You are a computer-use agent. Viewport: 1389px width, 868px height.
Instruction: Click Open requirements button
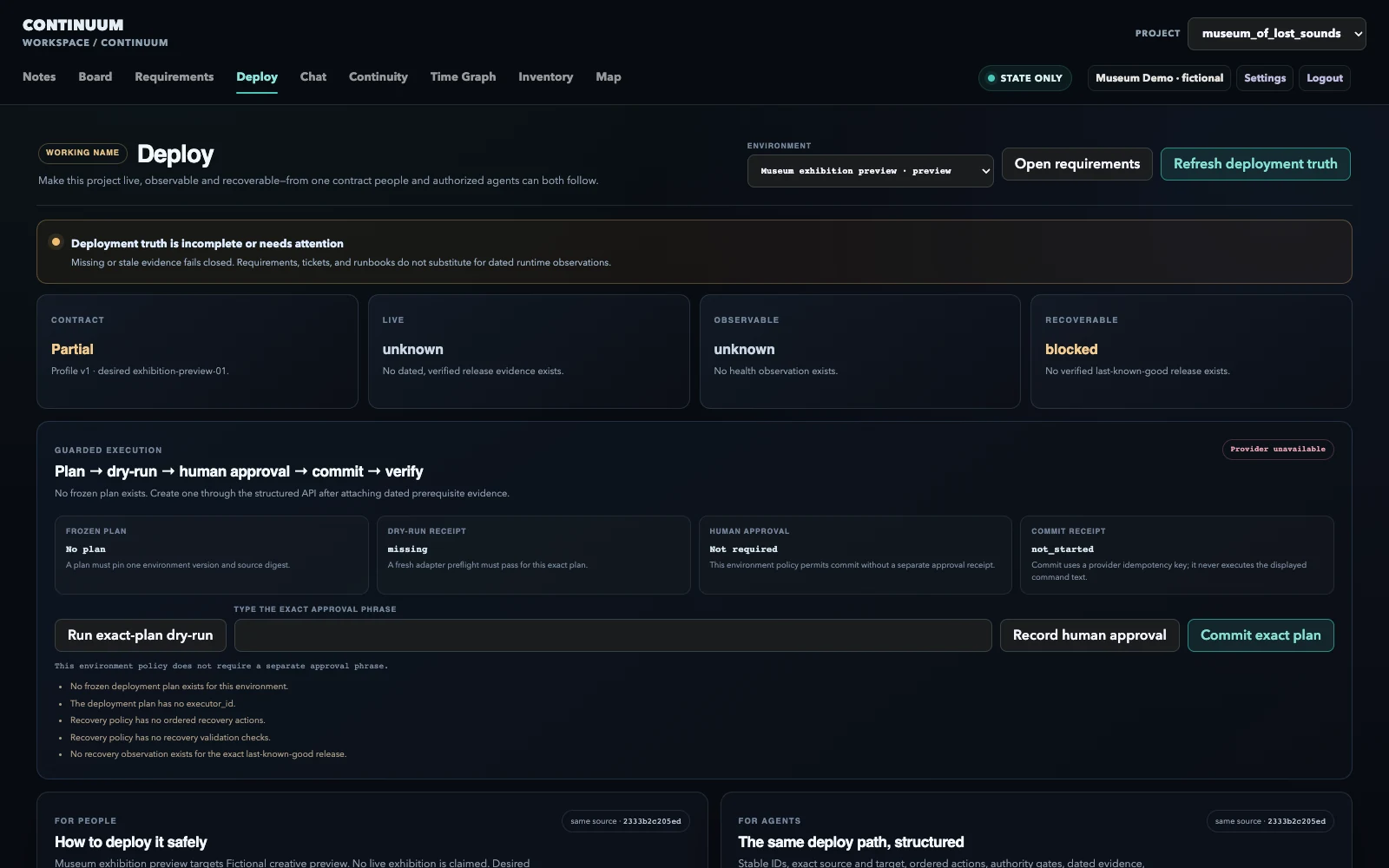[x=1076, y=164]
